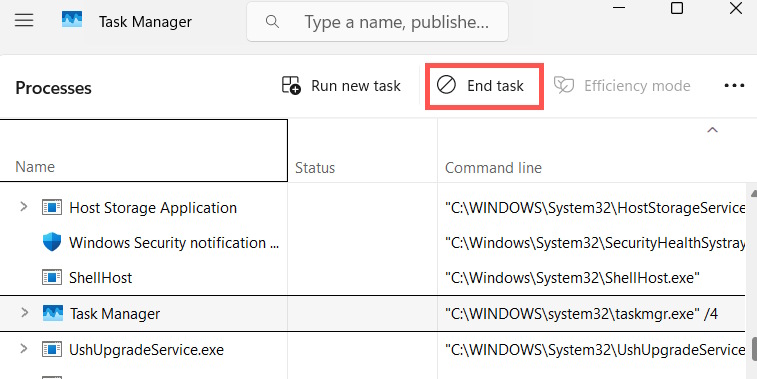
Task: Expand the Host Storage Application row
Action: 23,207
